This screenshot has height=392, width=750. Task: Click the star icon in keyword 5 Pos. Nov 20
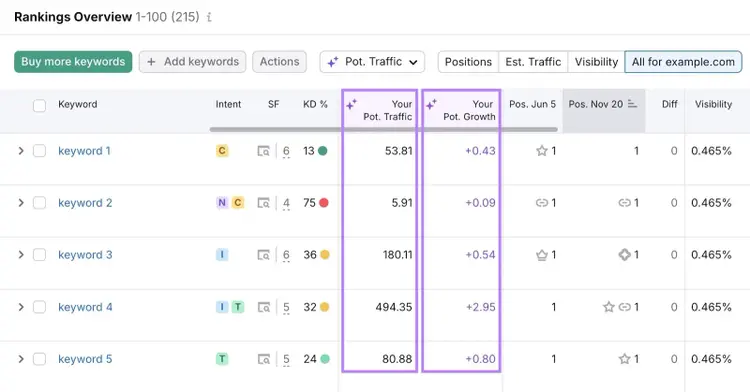(624, 359)
